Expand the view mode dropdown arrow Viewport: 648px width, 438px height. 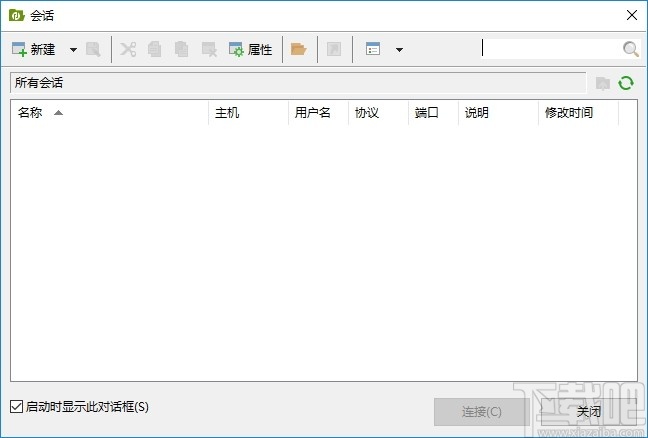pos(399,50)
